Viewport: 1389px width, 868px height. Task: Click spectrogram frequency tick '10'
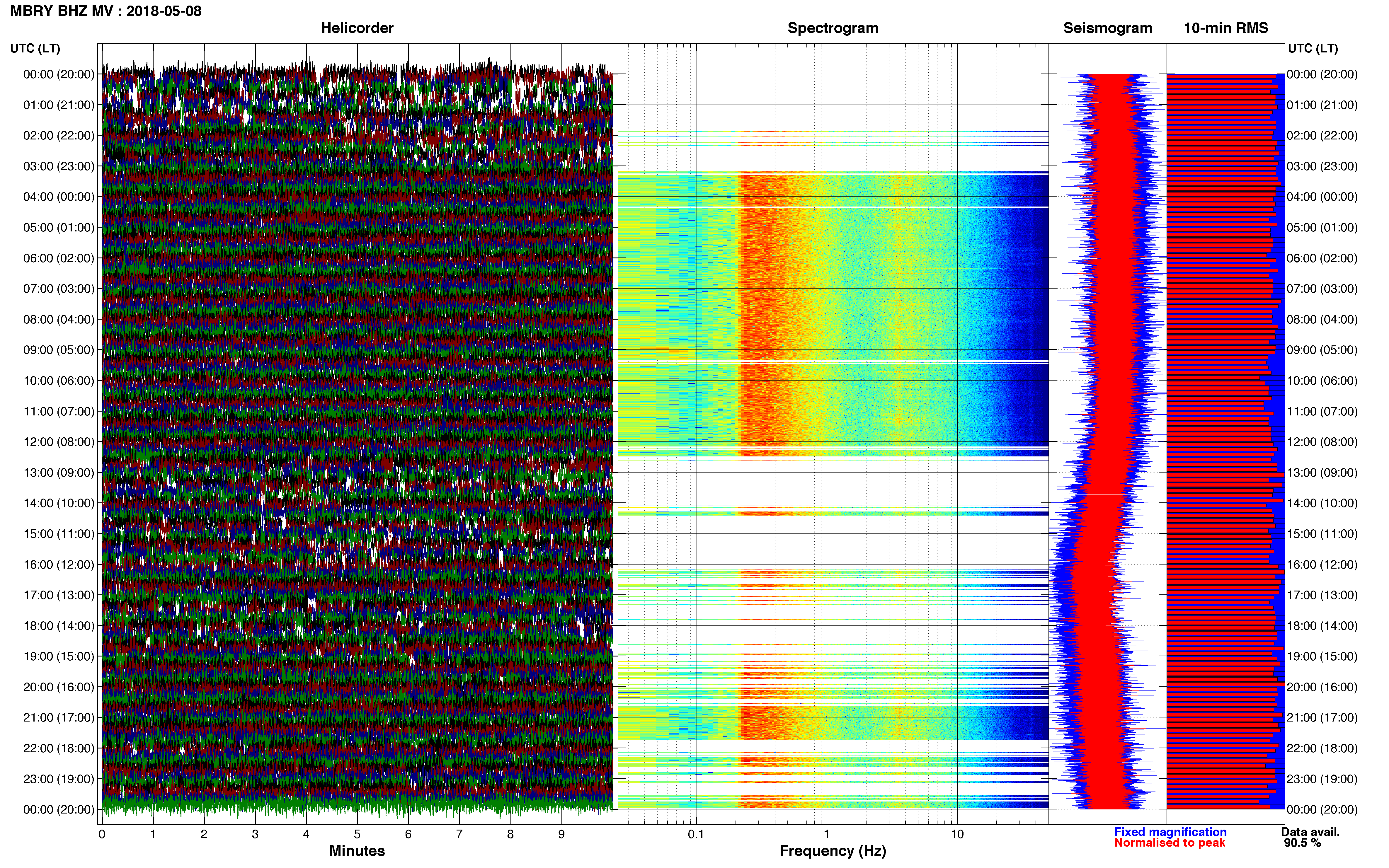[x=957, y=834]
